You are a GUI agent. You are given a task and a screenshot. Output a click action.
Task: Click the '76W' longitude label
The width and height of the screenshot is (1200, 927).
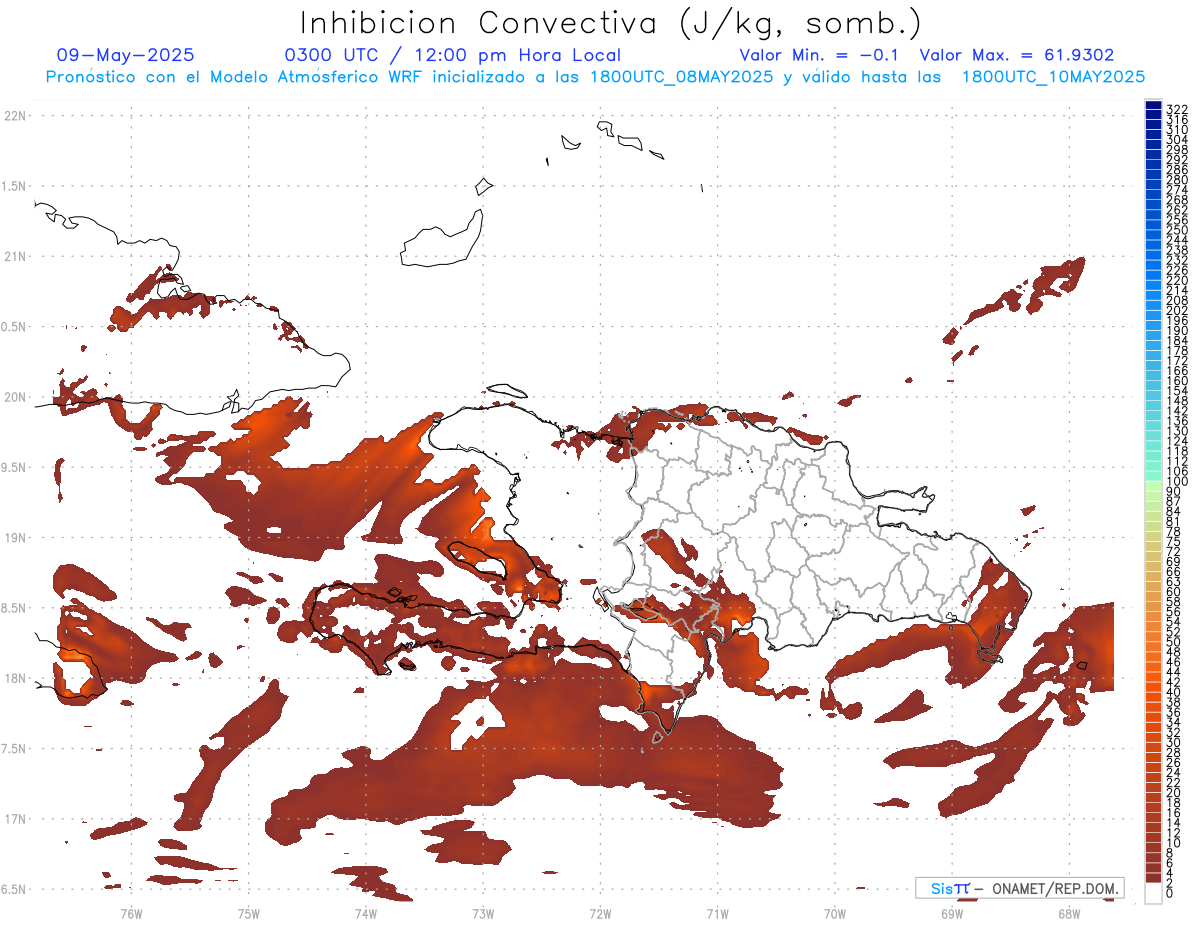pyautogui.click(x=131, y=912)
